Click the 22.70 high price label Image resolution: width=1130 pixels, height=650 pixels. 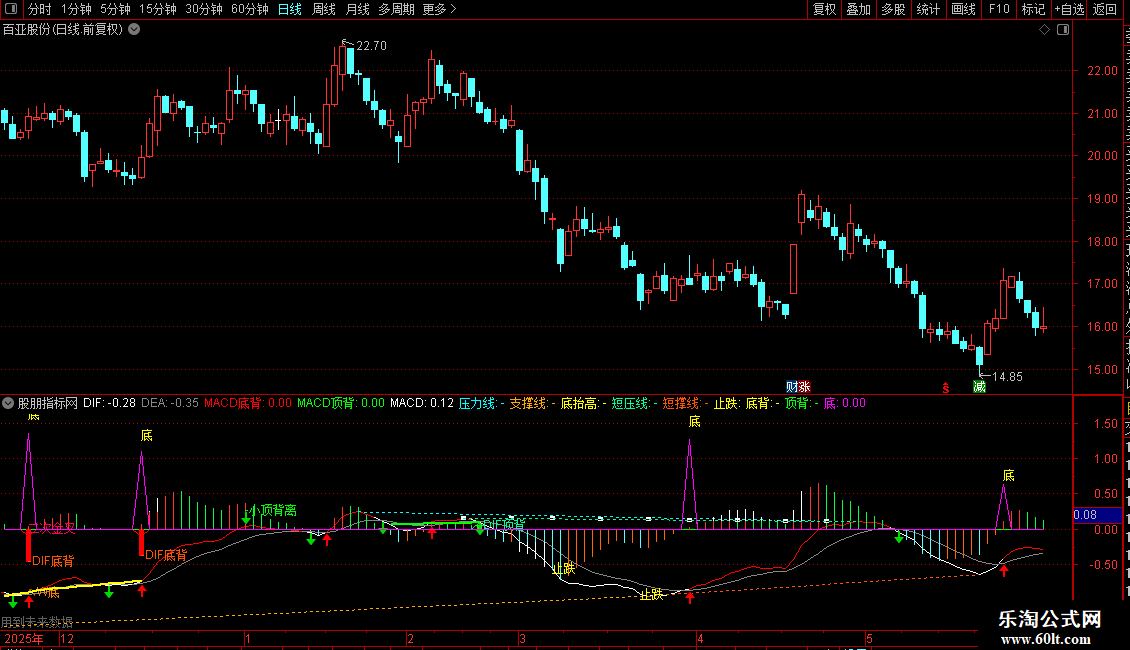pyautogui.click(x=371, y=45)
